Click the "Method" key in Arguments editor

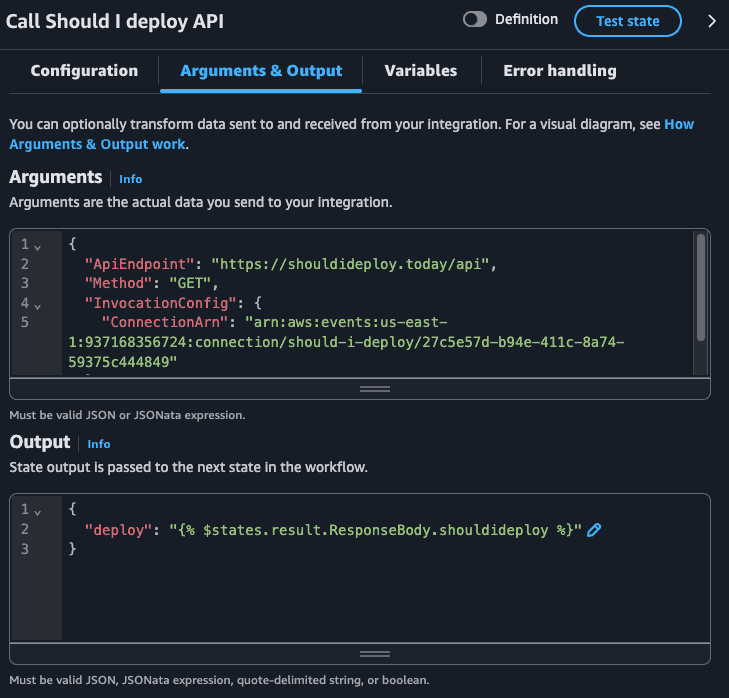(x=118, y=283)
